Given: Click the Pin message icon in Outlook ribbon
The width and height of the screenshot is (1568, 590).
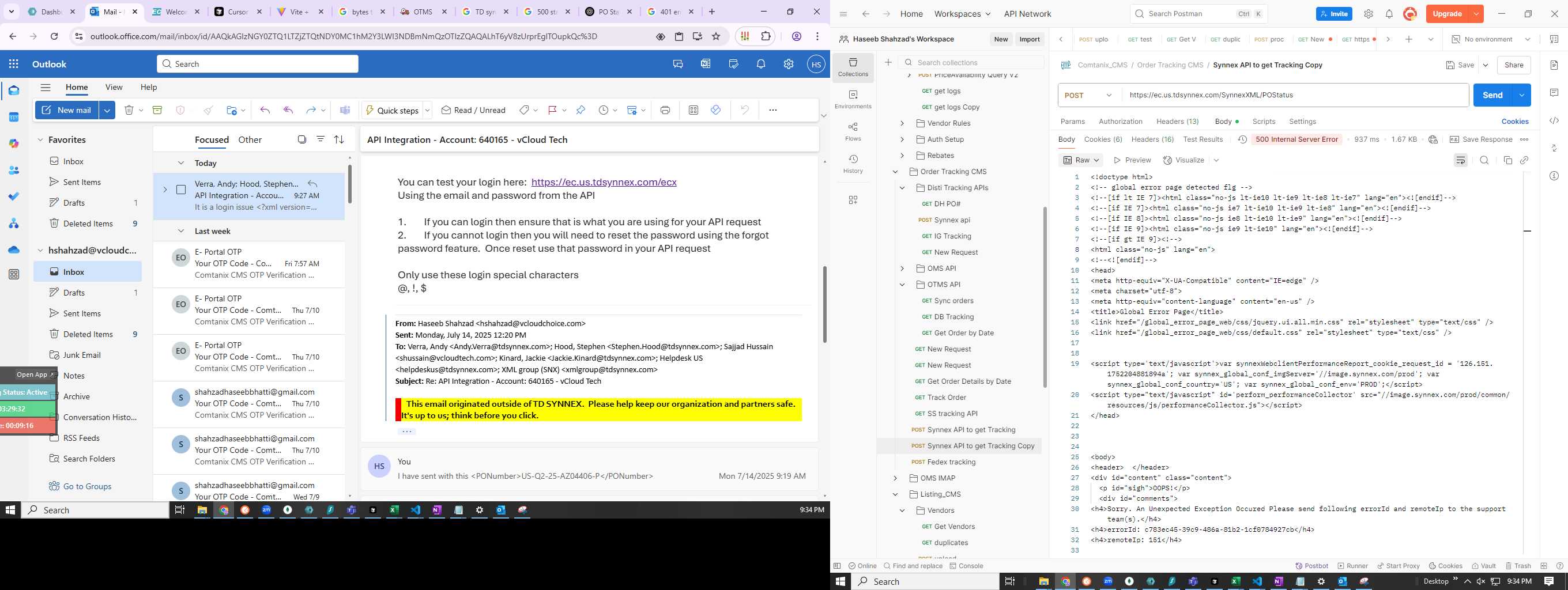Looking at the screenshot, I should [580, 110].
